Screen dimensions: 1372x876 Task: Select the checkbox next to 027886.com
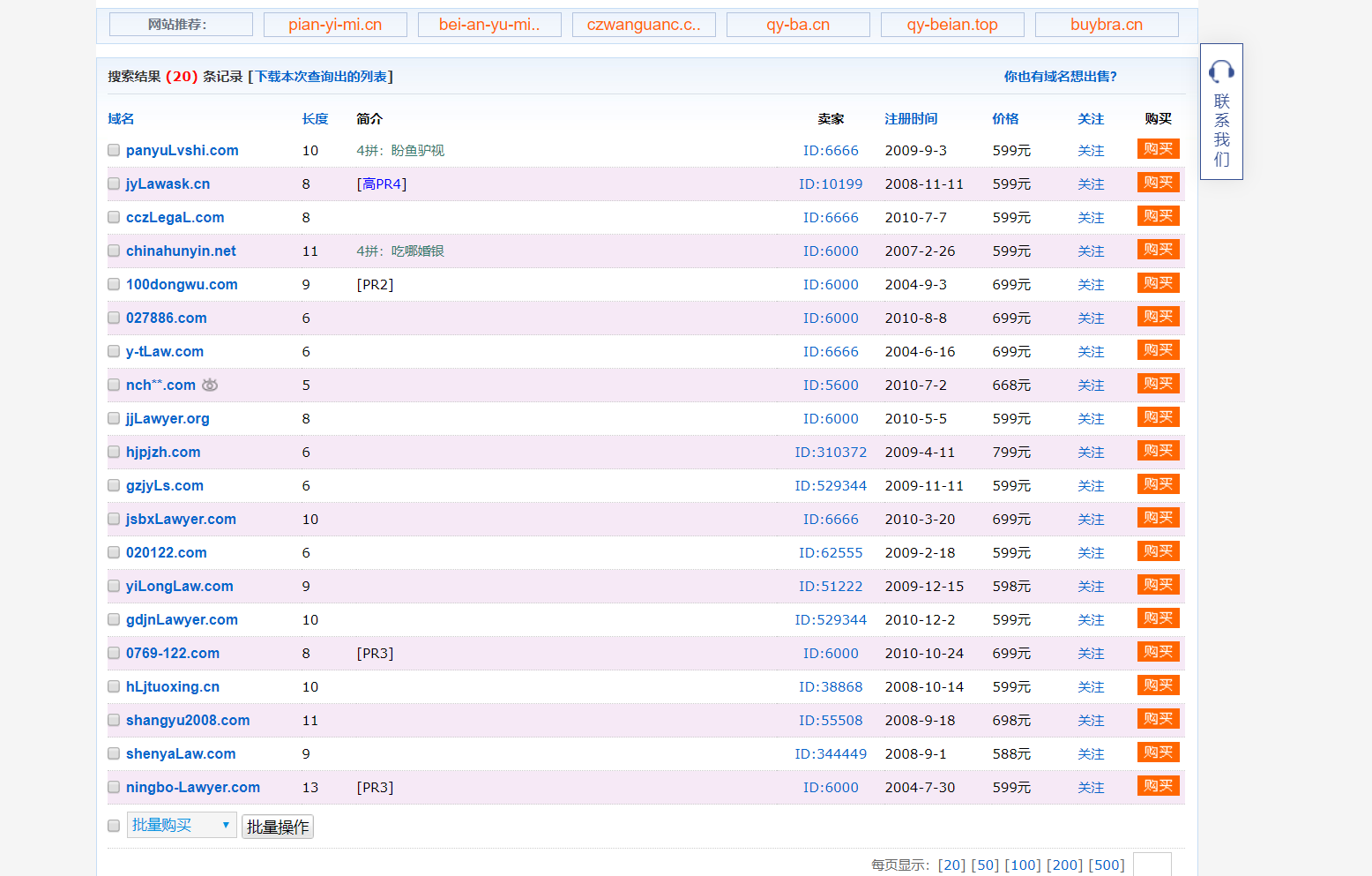[x=114, y=318]
